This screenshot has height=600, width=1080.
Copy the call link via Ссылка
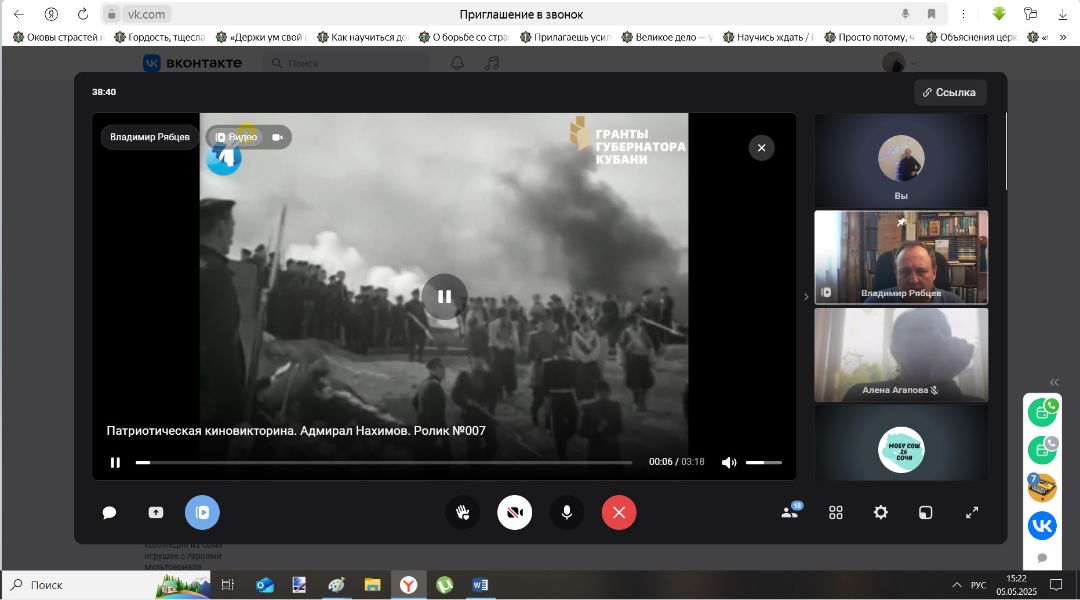pyautogui.click(x=950, y=92)
